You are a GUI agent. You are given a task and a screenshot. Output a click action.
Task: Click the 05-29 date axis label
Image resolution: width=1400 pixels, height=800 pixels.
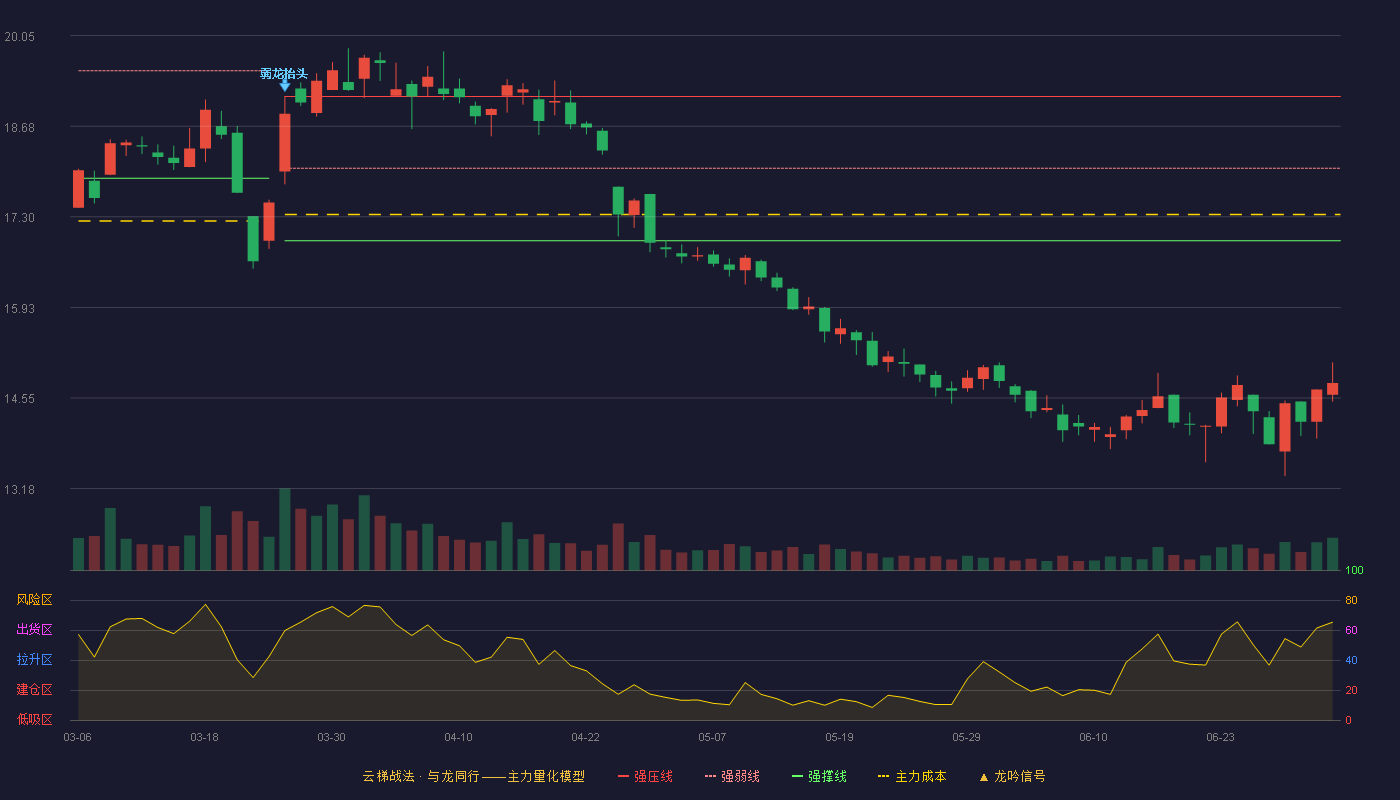[x=966, y=737]
